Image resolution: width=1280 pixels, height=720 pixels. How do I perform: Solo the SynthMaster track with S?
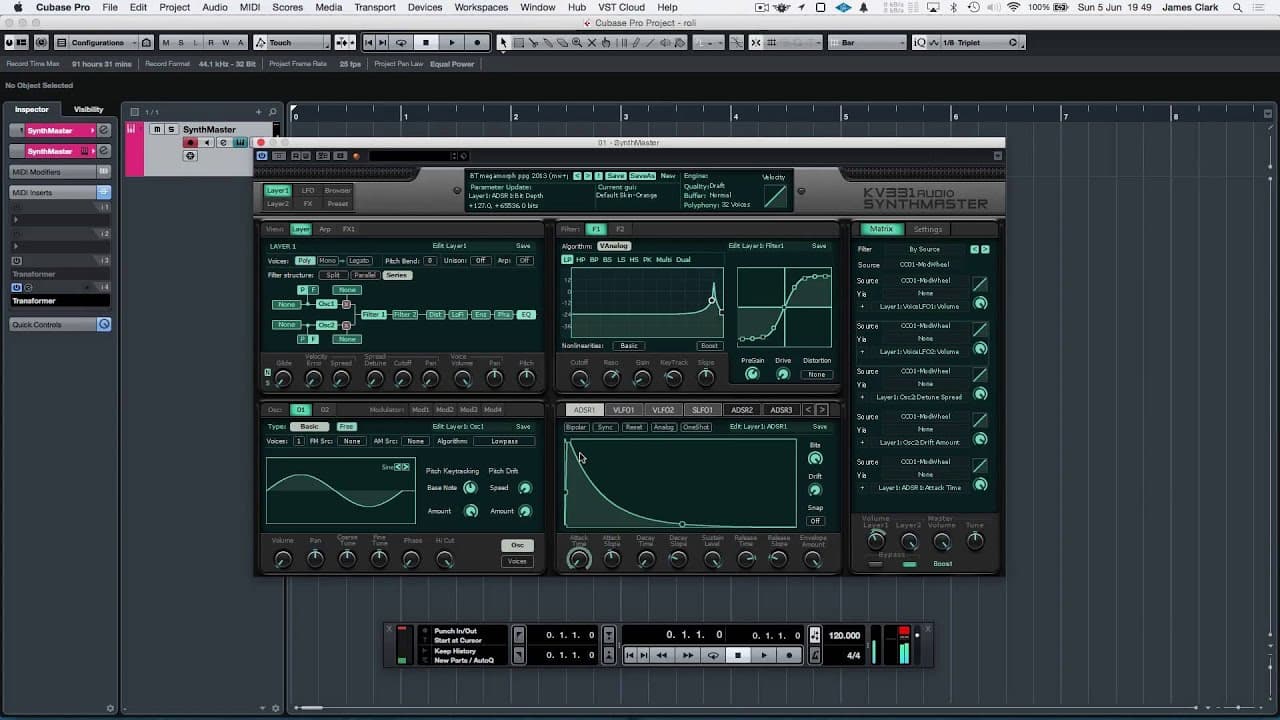click(171, 129)
